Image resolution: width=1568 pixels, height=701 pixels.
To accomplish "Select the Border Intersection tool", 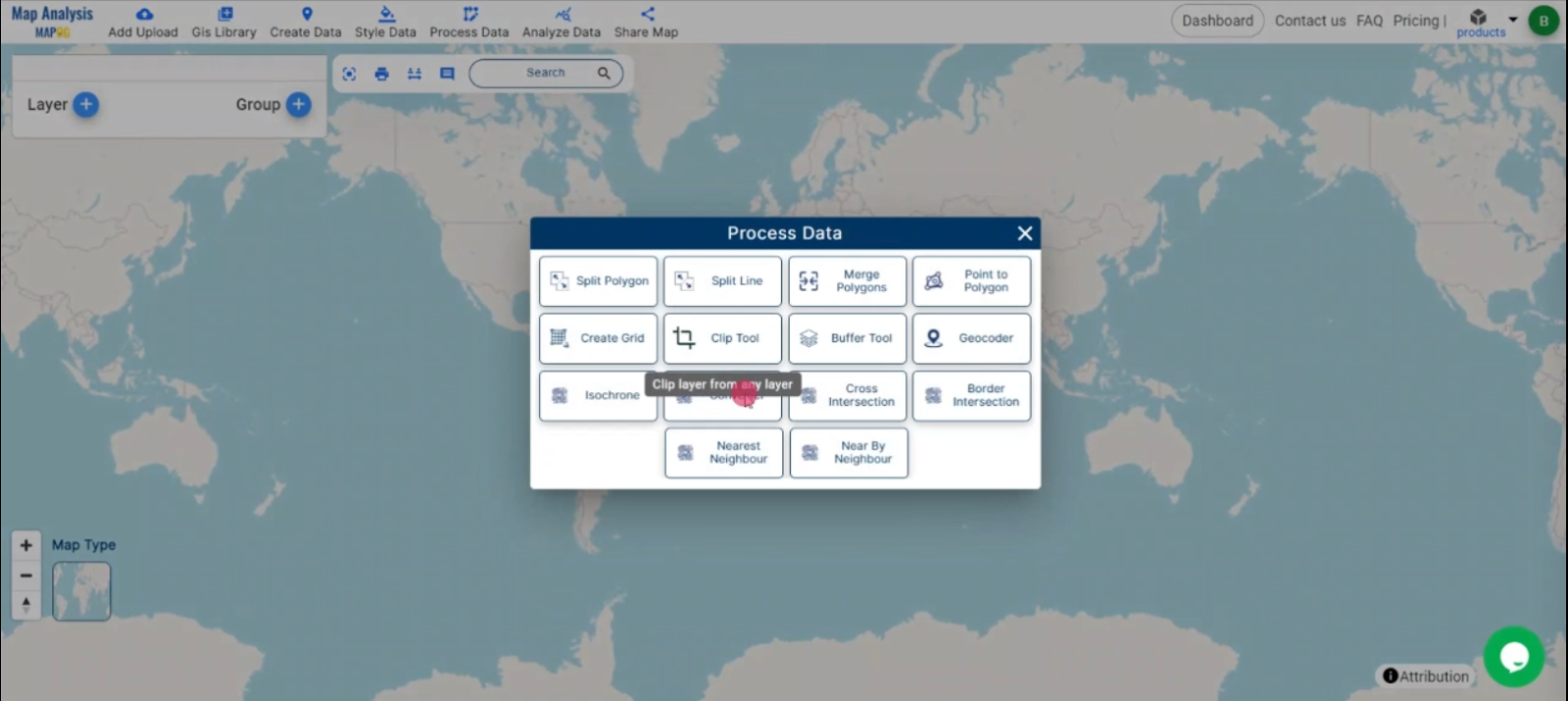I will coord(971,396).
